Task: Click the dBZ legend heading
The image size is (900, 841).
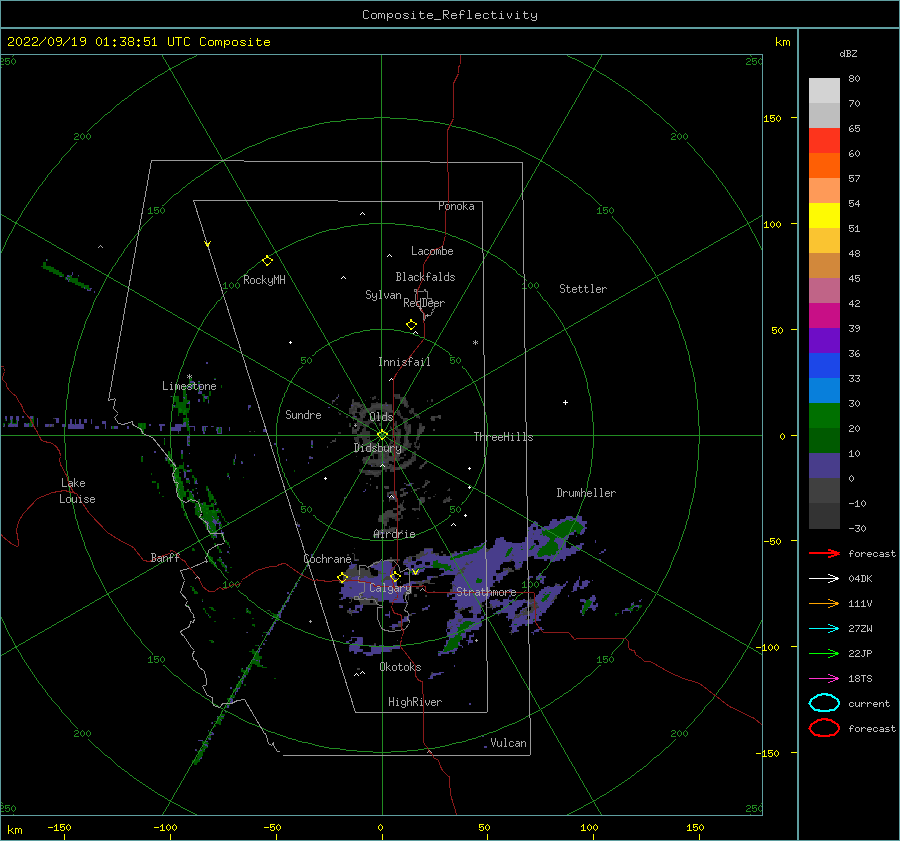Action: point(848,54)
